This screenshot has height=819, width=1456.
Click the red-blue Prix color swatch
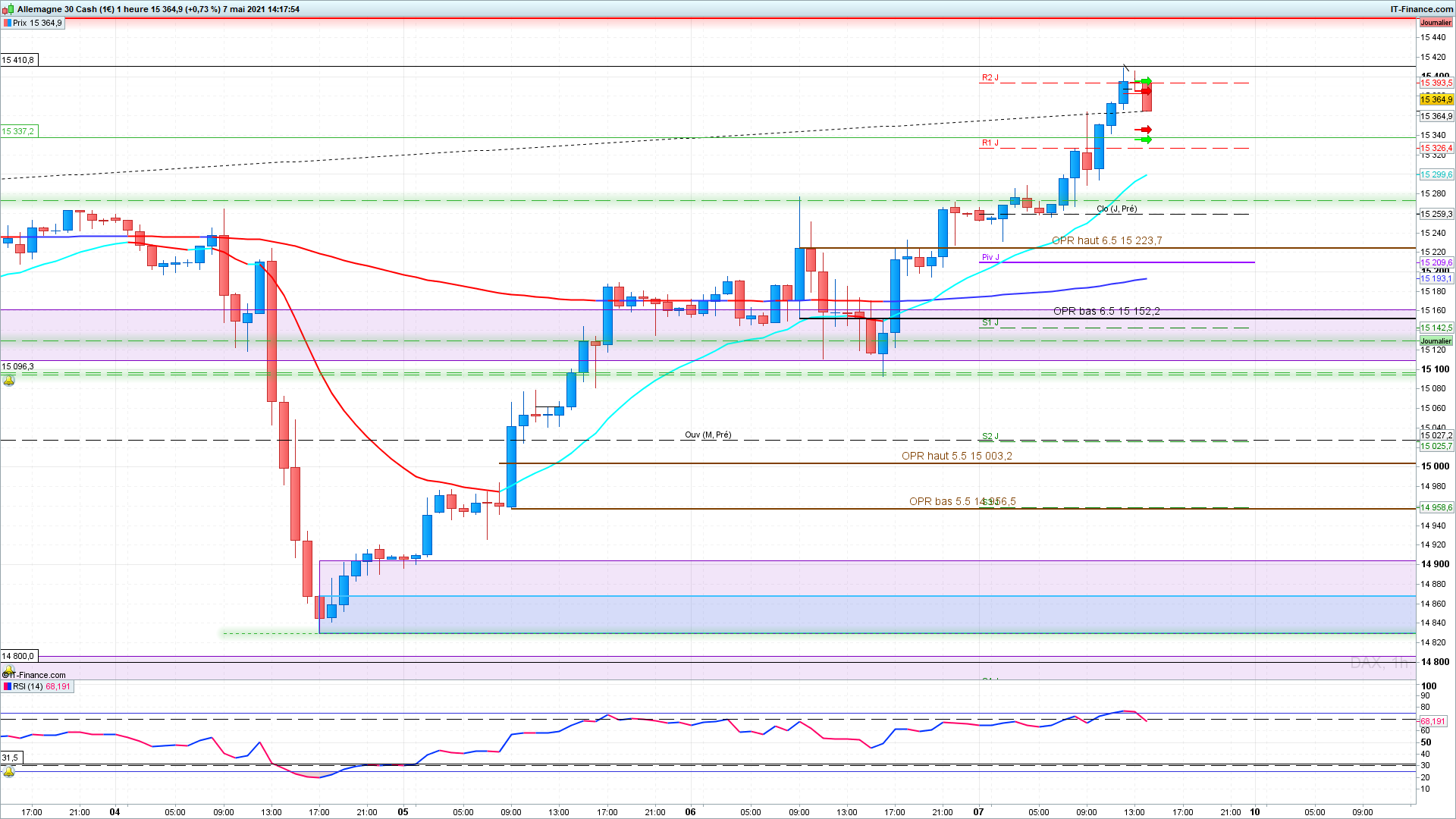click(8, 23)
